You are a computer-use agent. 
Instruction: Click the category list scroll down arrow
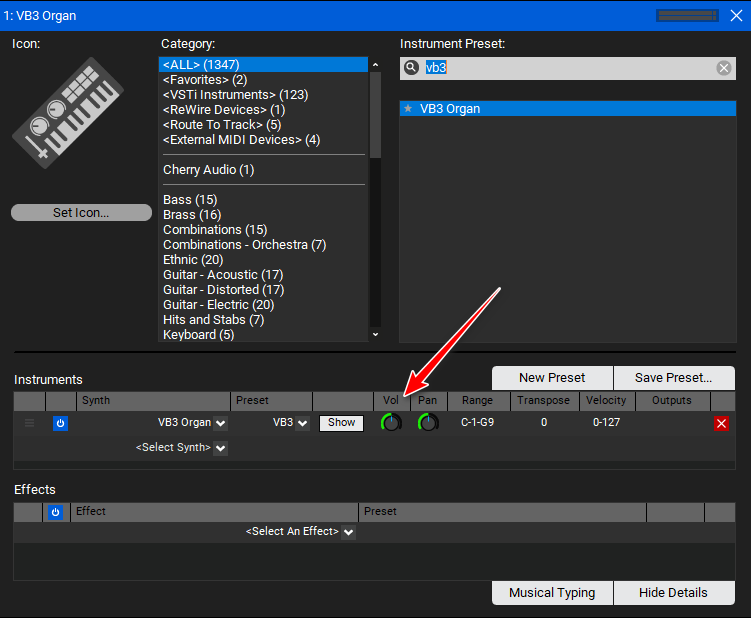click(376, 334)
